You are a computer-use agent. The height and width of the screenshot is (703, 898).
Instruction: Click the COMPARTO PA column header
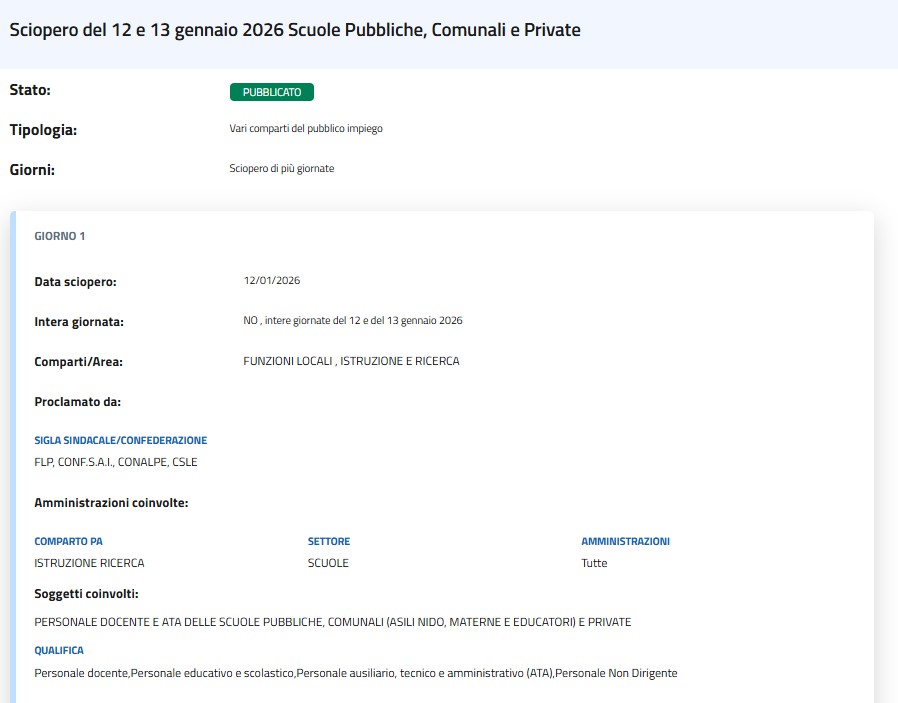point(68,541)
